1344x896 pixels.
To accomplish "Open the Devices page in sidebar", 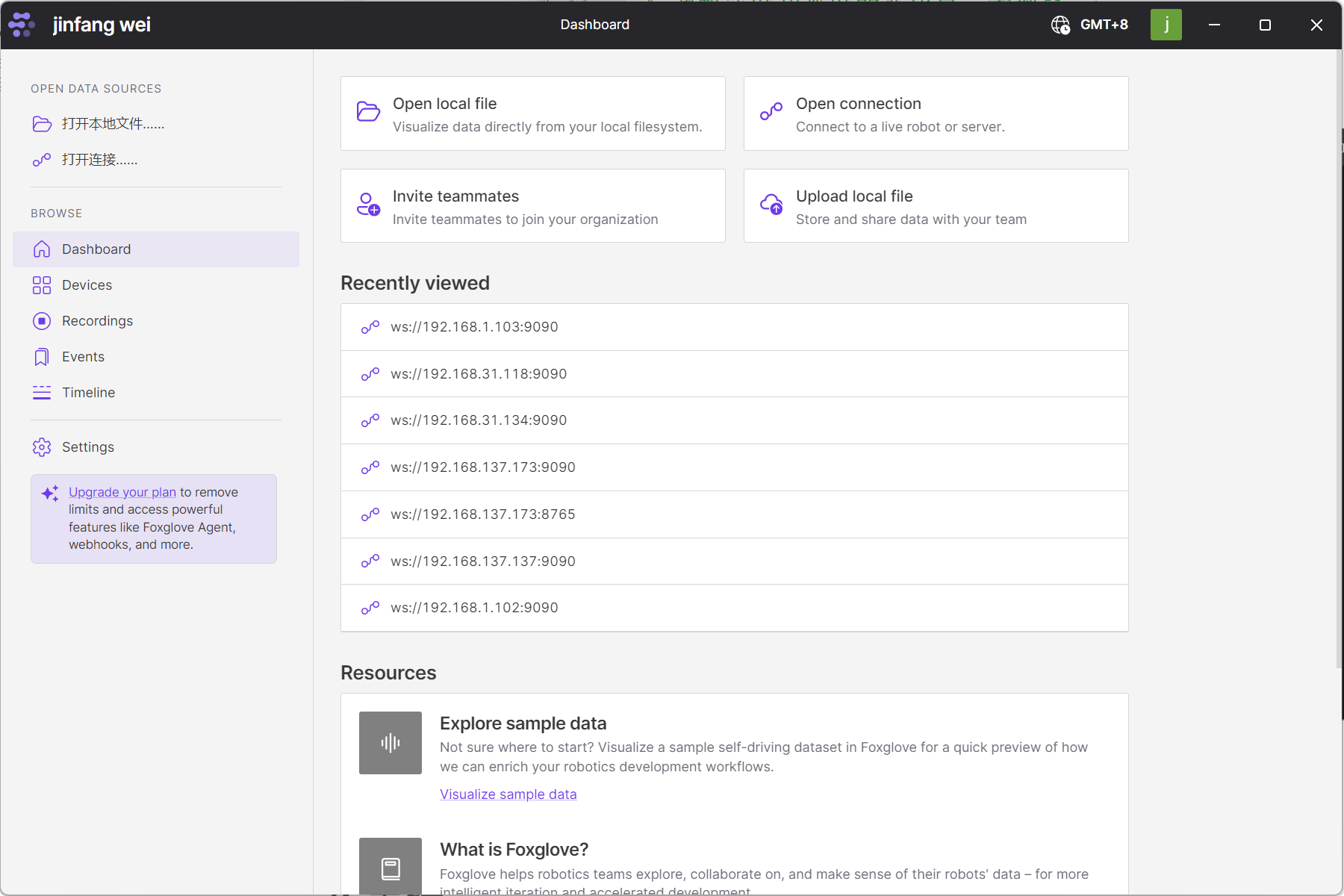I will (x=87, y=285).
